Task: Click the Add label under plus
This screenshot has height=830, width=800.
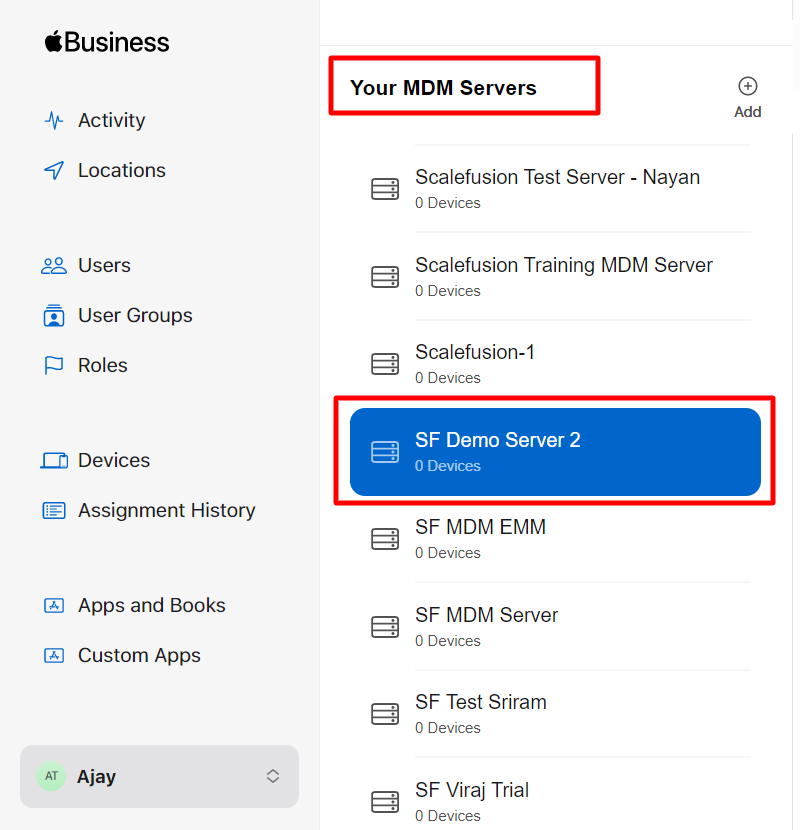Action: tap(748, 112)
